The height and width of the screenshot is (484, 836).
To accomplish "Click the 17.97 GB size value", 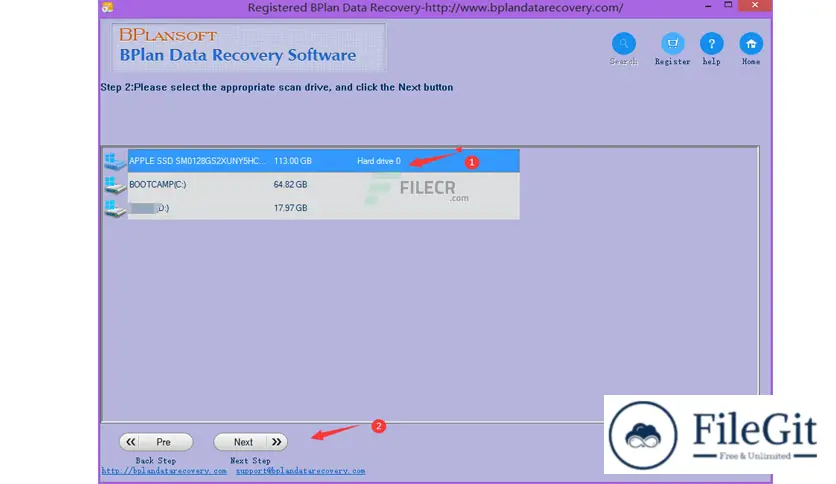I will tap(291, 208).
